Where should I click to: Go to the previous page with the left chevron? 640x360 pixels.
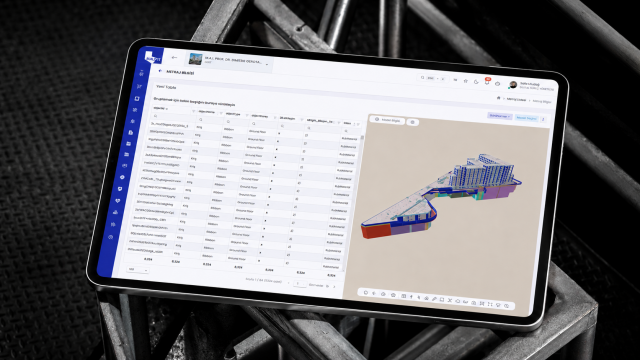[x=289, y=282]
